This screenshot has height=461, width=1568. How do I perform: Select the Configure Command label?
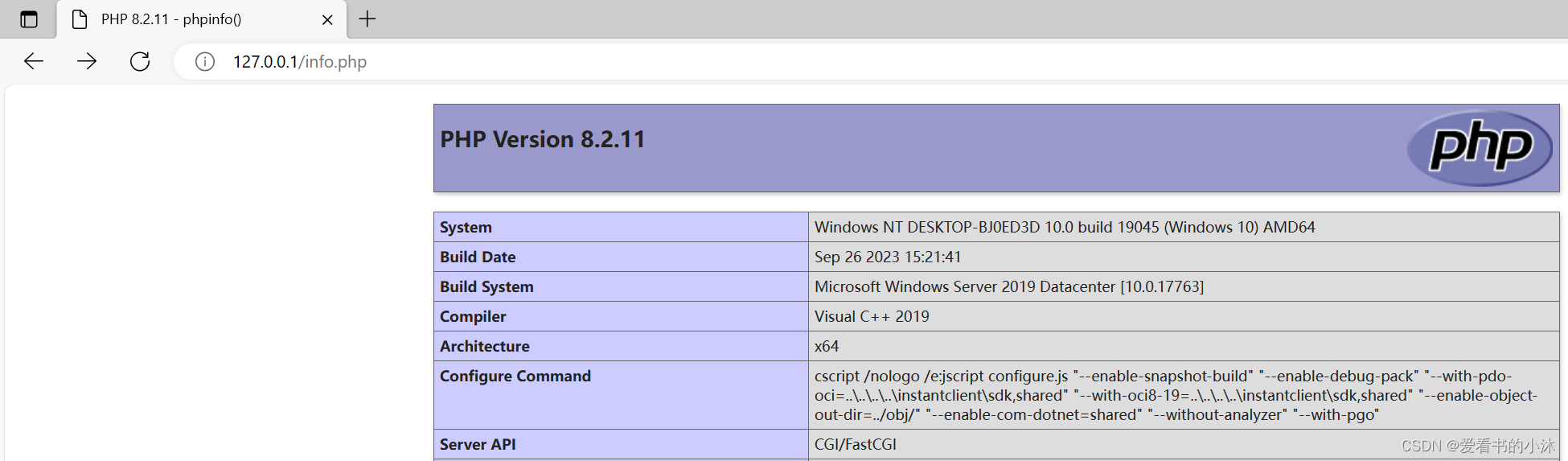[515, 377]
